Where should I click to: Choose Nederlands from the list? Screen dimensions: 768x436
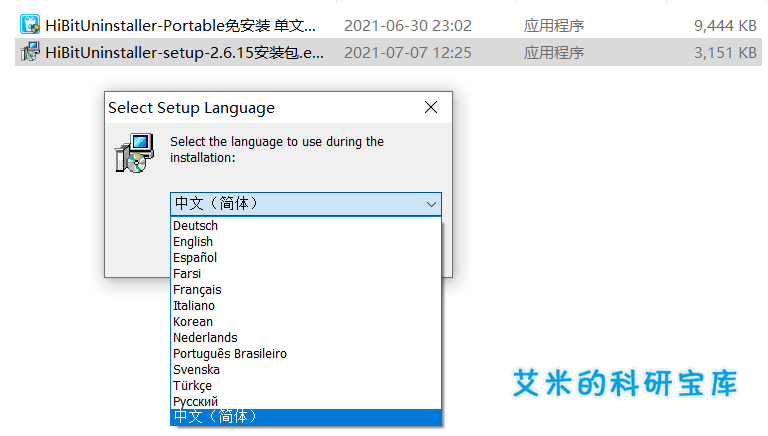(205, 338)
